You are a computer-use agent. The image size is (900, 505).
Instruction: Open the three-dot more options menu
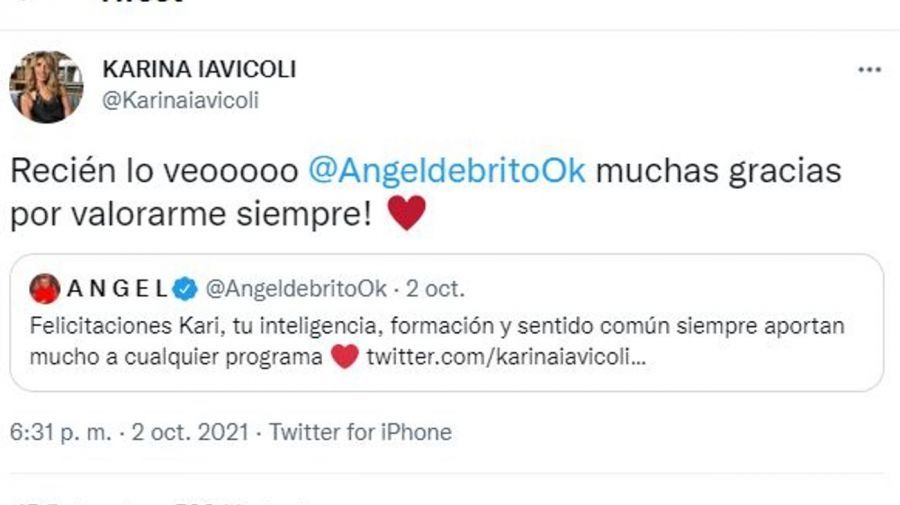click(x=869, y=70)
